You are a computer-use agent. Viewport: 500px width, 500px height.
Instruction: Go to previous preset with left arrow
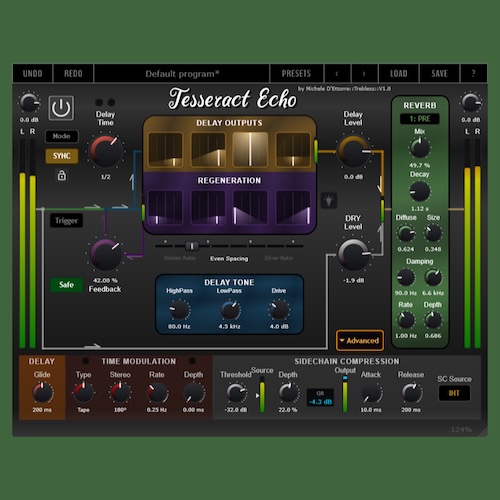(337, 73)
